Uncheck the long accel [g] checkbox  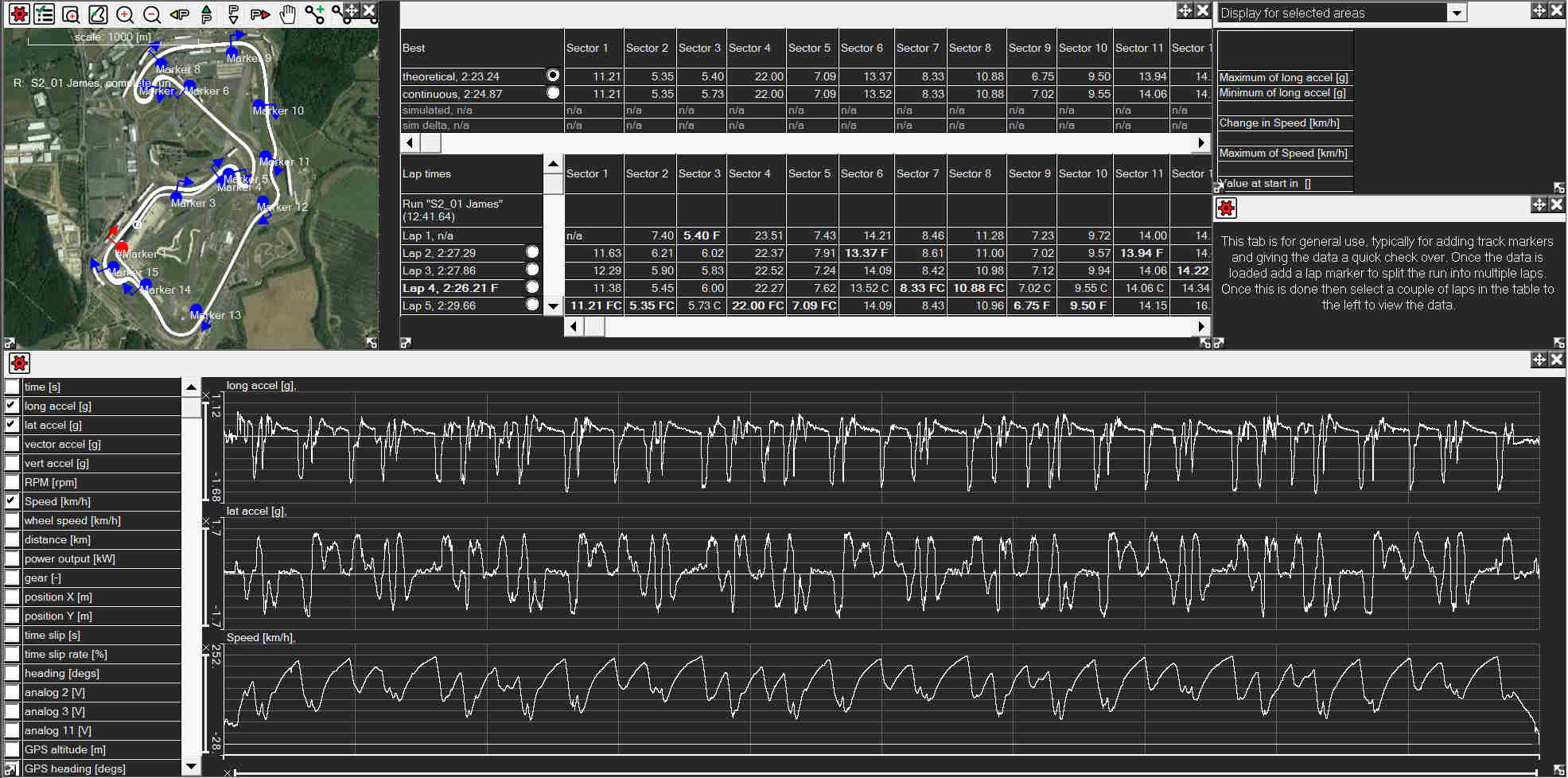point(12,406)
